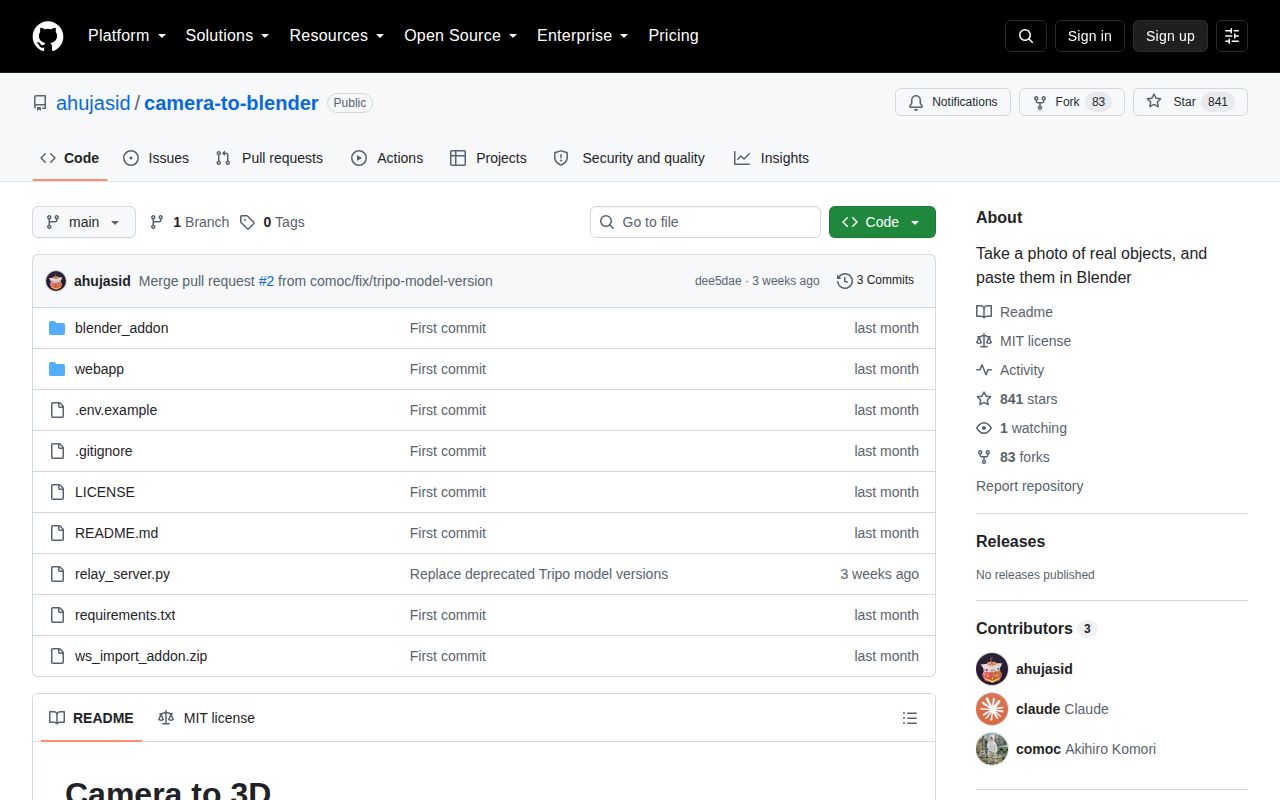View the 1 Branch link

pos(189,222)
